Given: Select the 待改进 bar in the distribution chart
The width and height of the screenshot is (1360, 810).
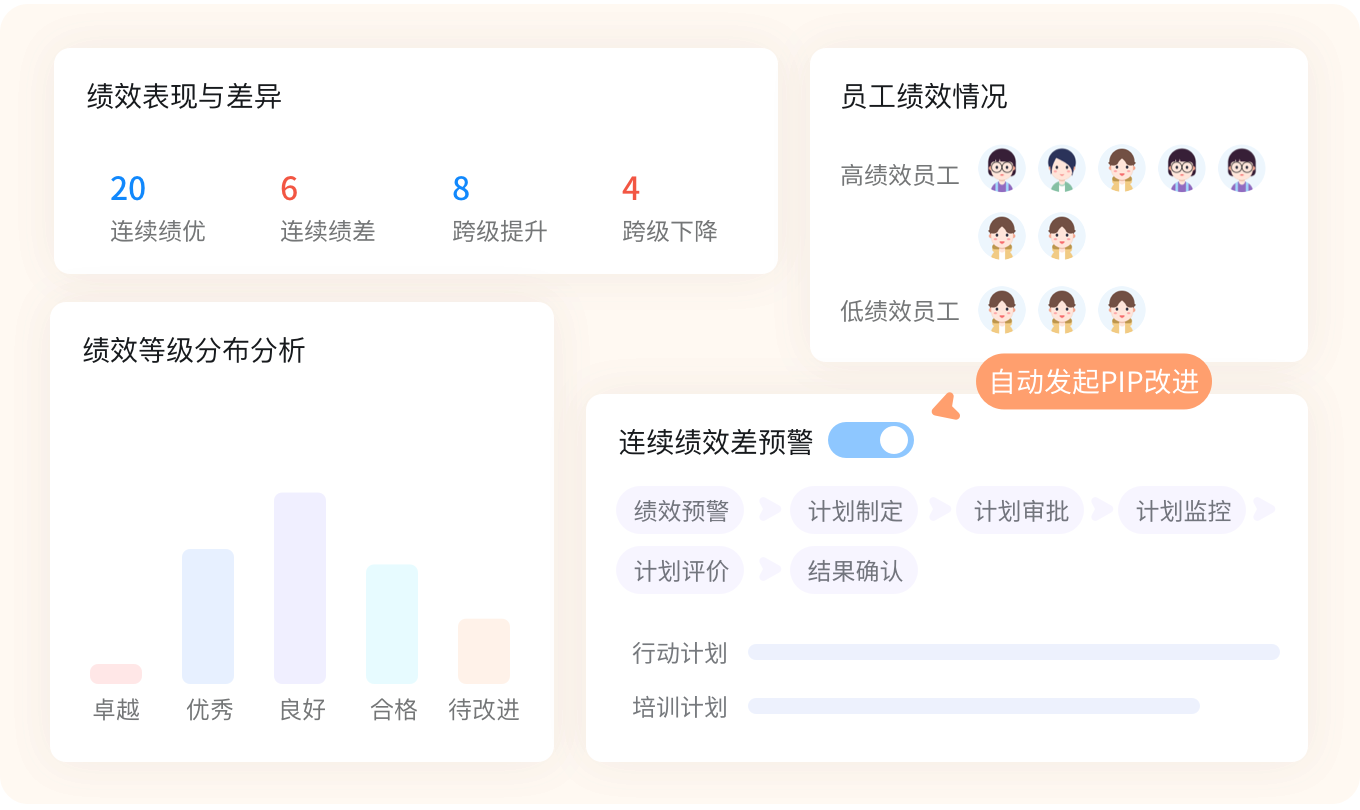Looking at the screenshot, I should tap(484, 651).
